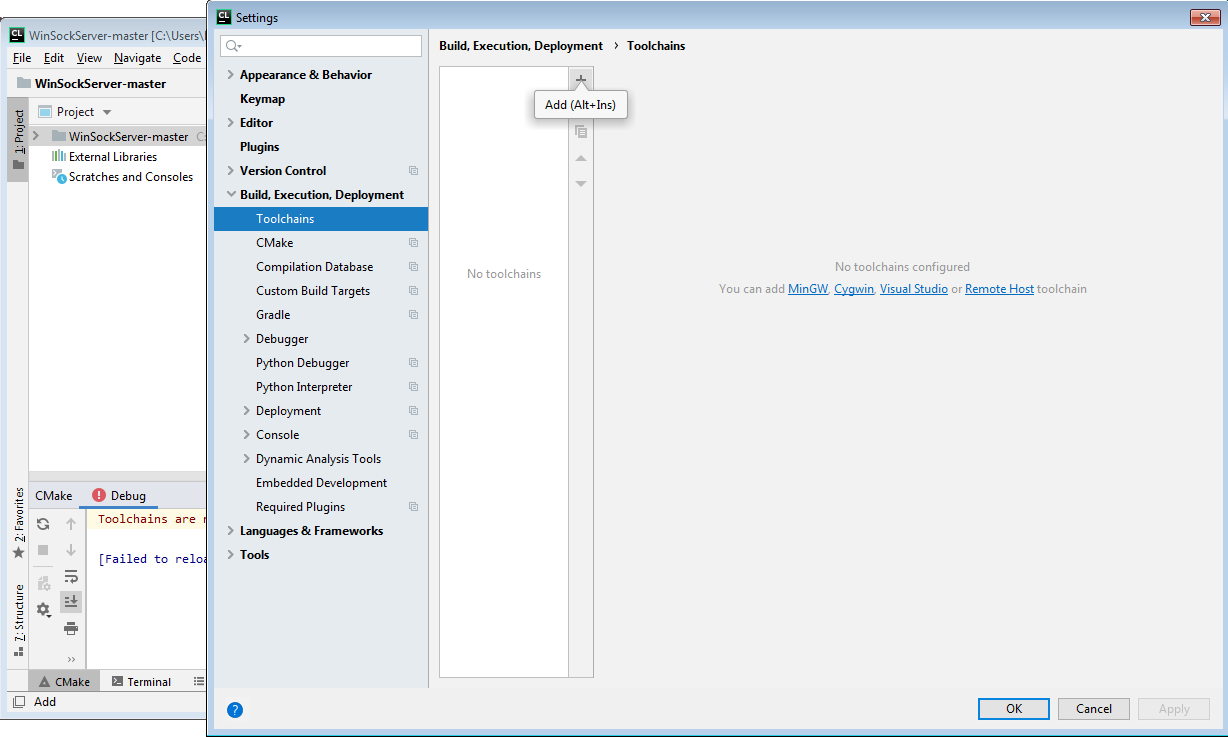Click the Move Down triangle icon

pos(581,184)
